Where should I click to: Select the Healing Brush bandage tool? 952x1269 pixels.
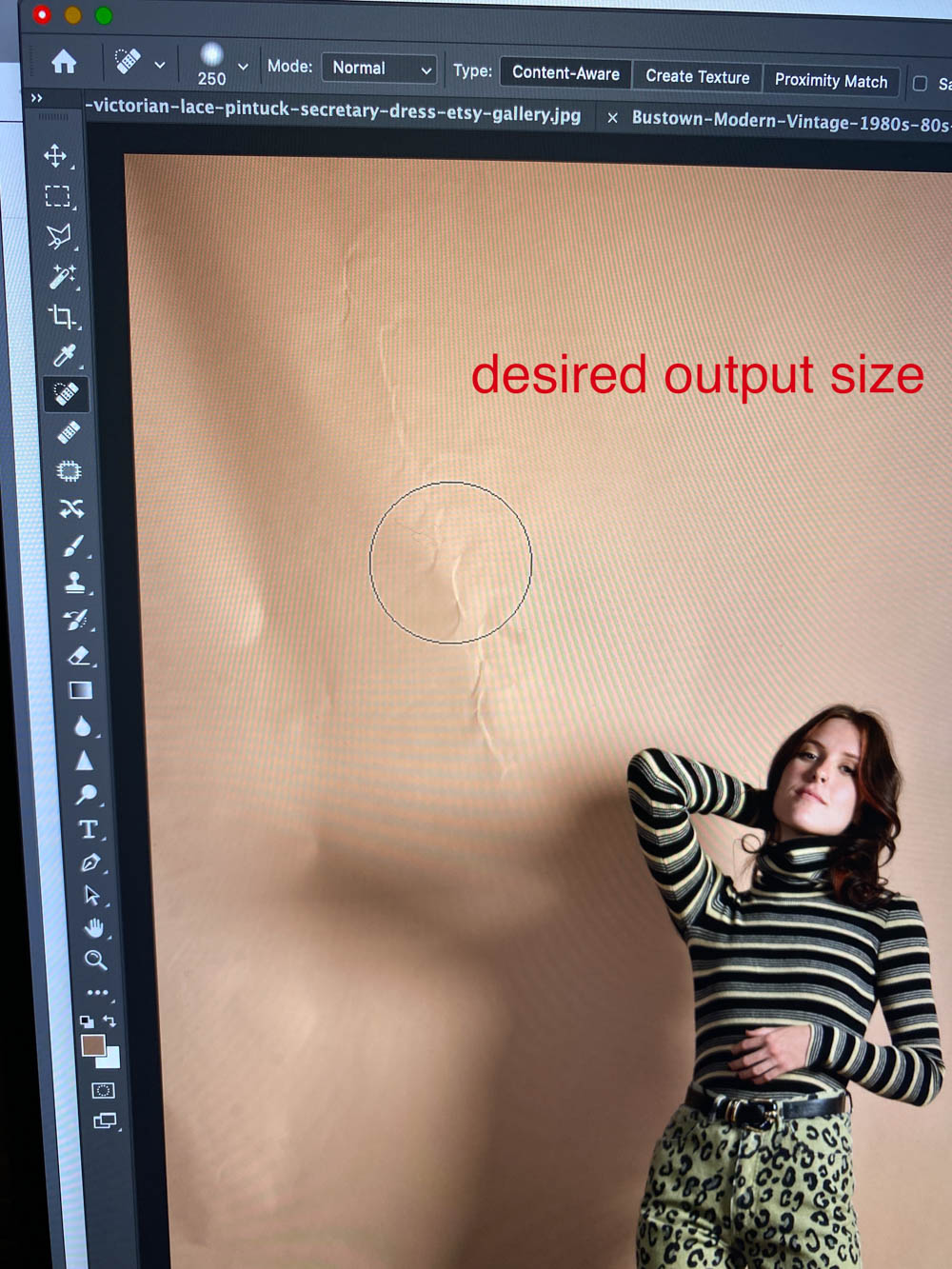[69, 433]
